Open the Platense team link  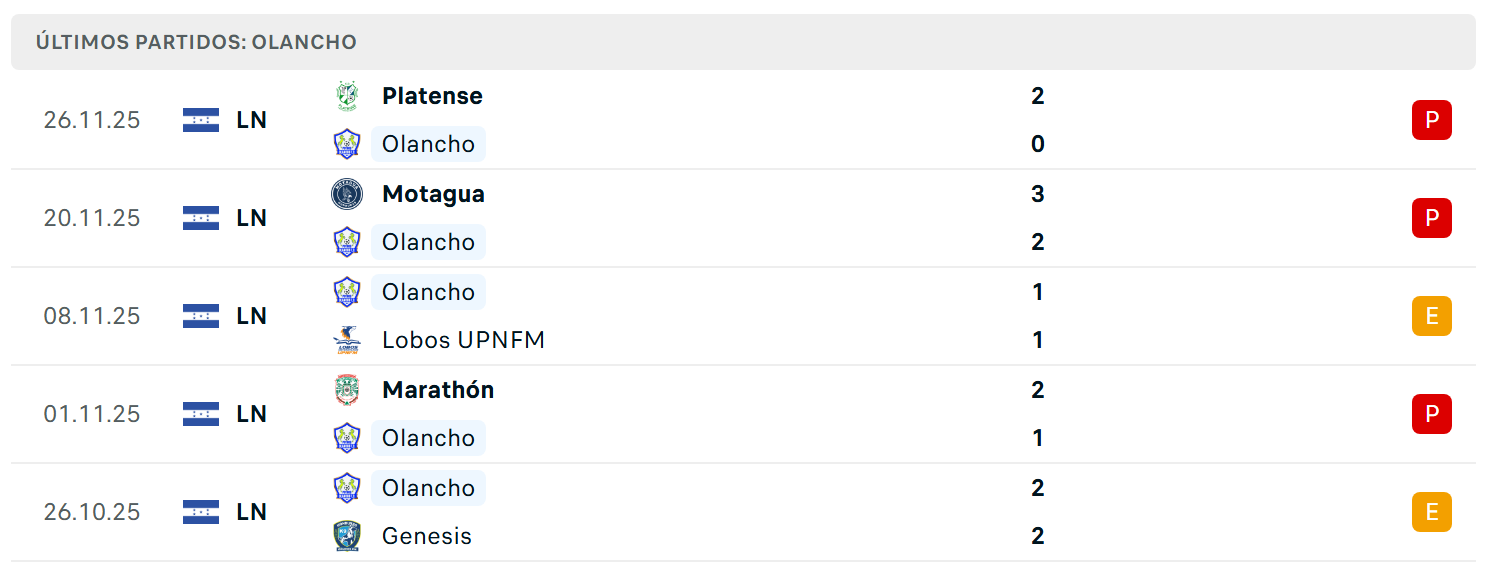tap(432, 96)
